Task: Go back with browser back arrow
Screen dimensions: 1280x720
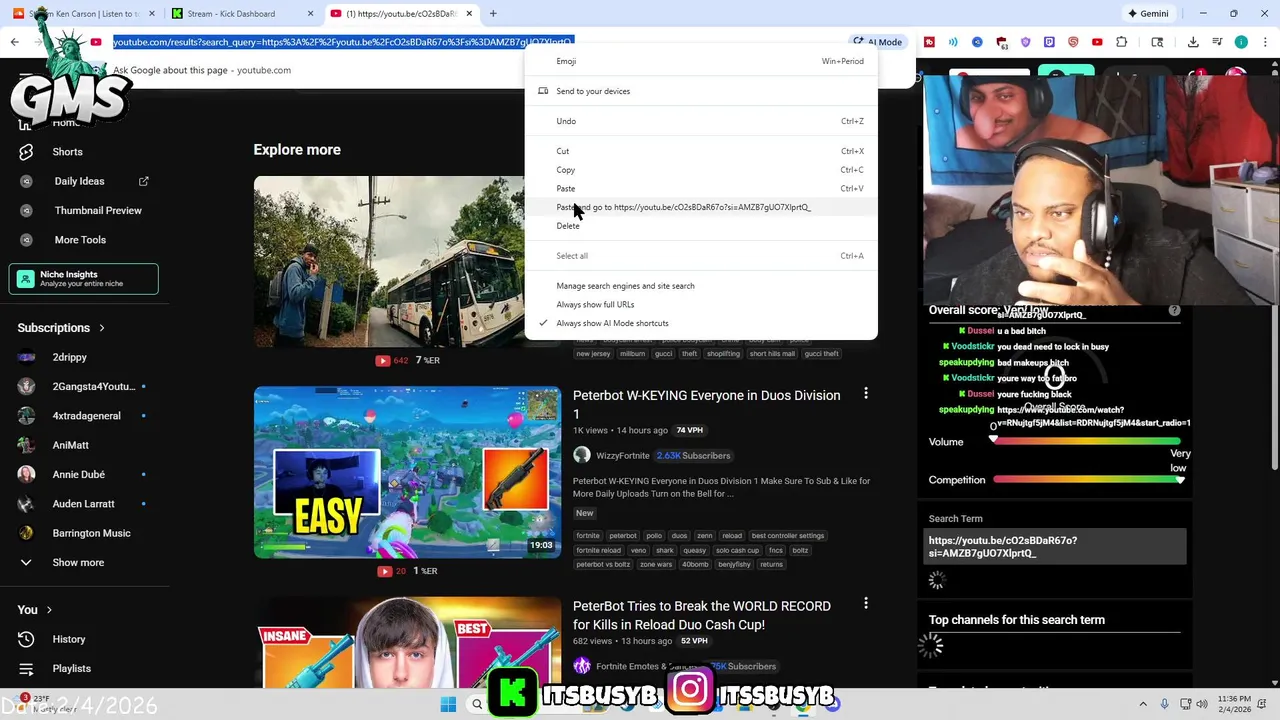Action: coord(15,42)
